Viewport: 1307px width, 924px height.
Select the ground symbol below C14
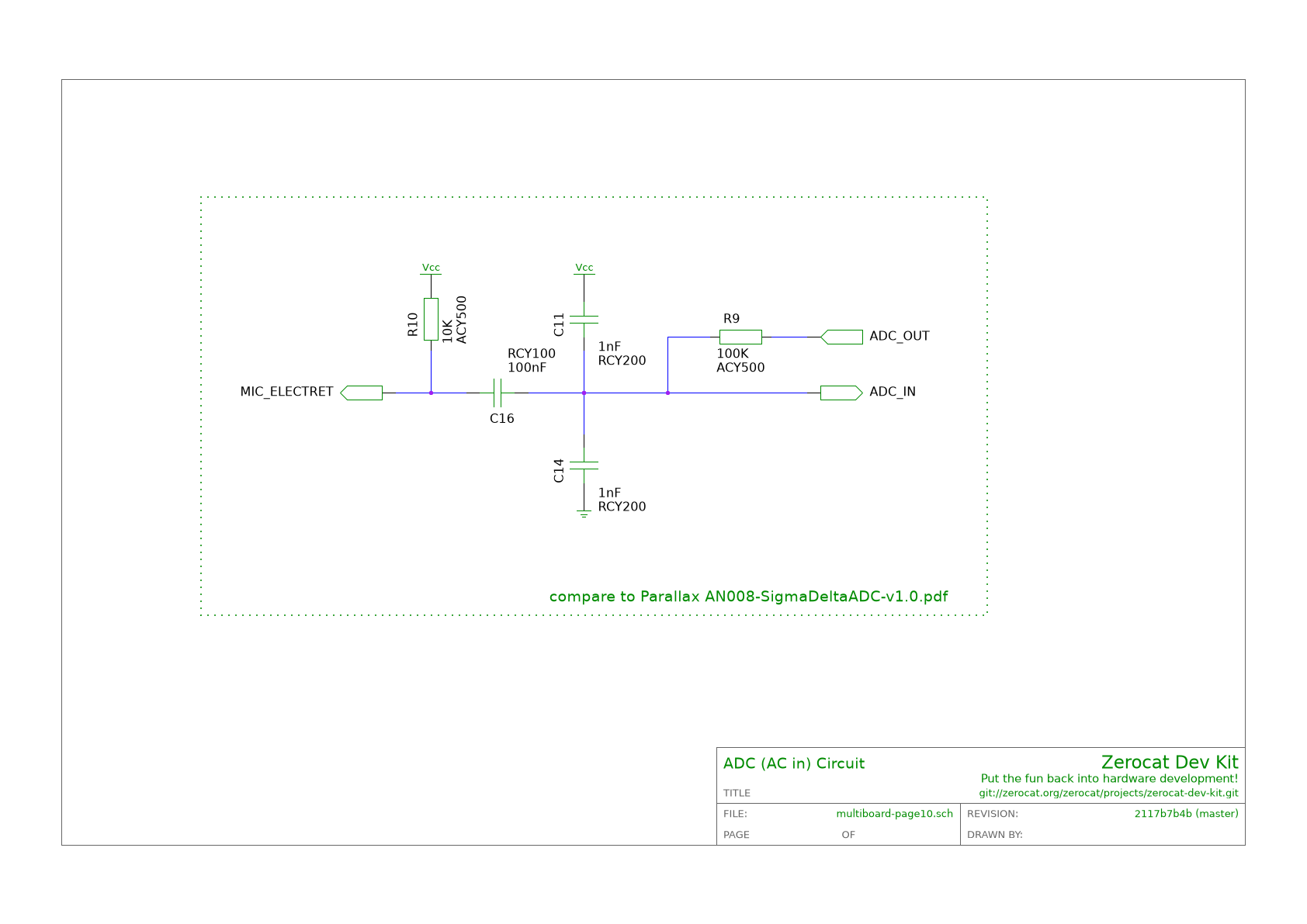[584, 514]
